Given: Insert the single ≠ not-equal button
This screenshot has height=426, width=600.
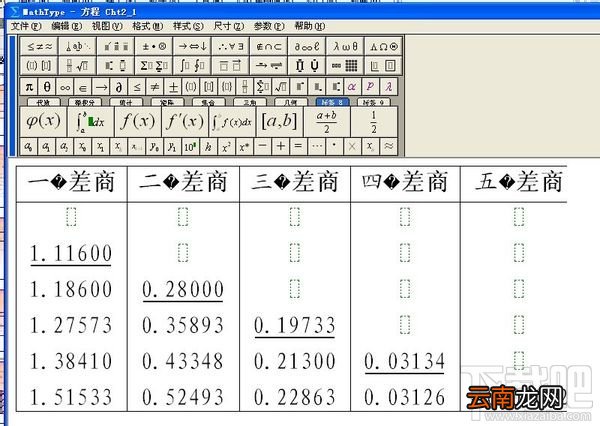Looking at the screenshot, I should (x=155, y=87).
